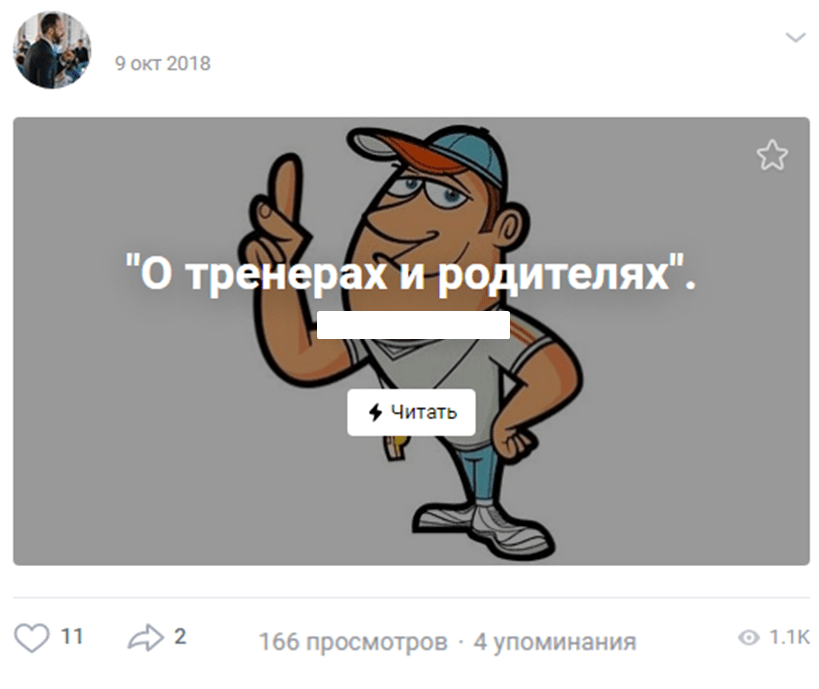Click the white author bar under the title
The height and width of the screenshot is (689, 819).
[x=413, y=325]
